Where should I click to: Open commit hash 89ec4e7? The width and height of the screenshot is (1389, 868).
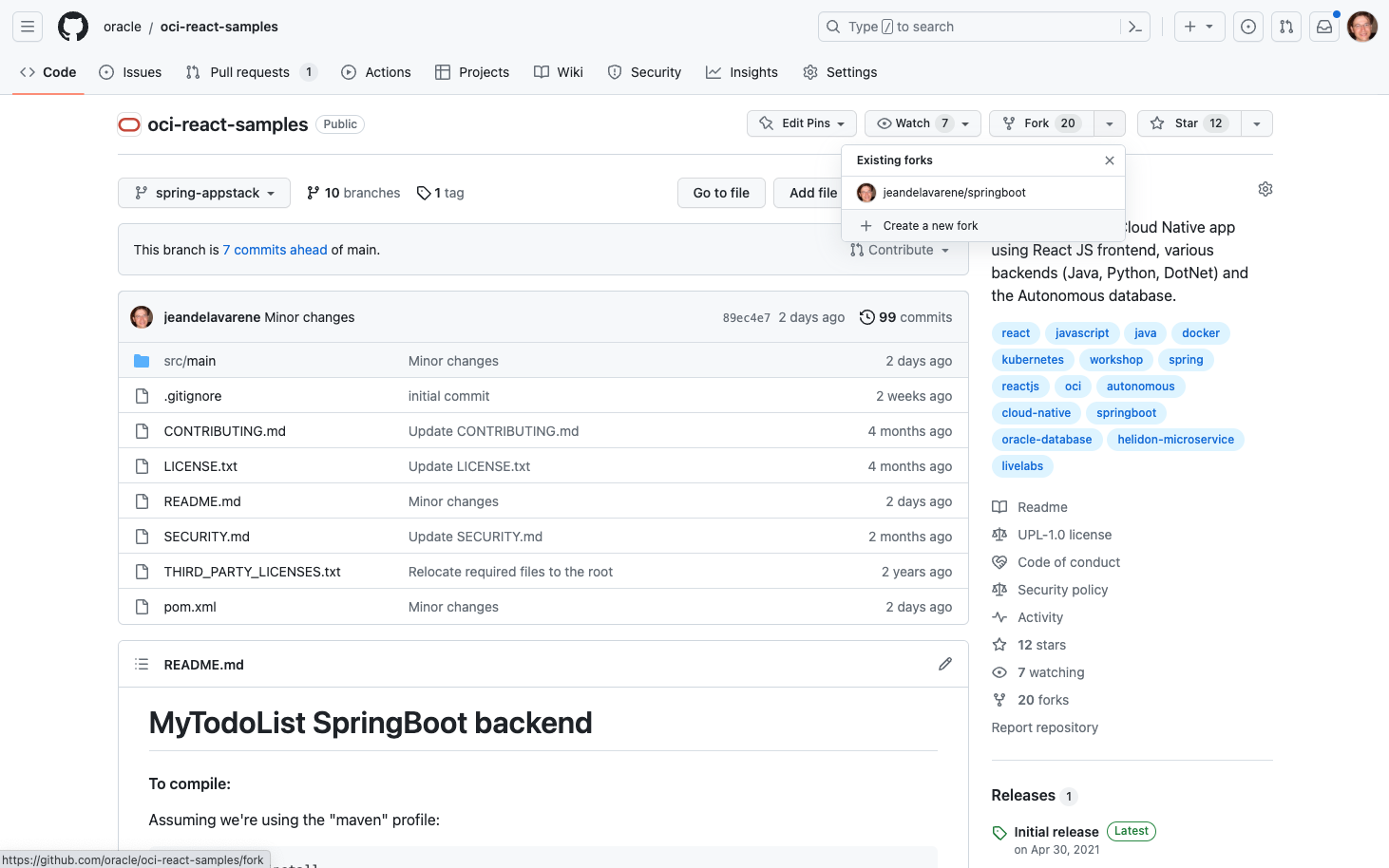(747, 318)
